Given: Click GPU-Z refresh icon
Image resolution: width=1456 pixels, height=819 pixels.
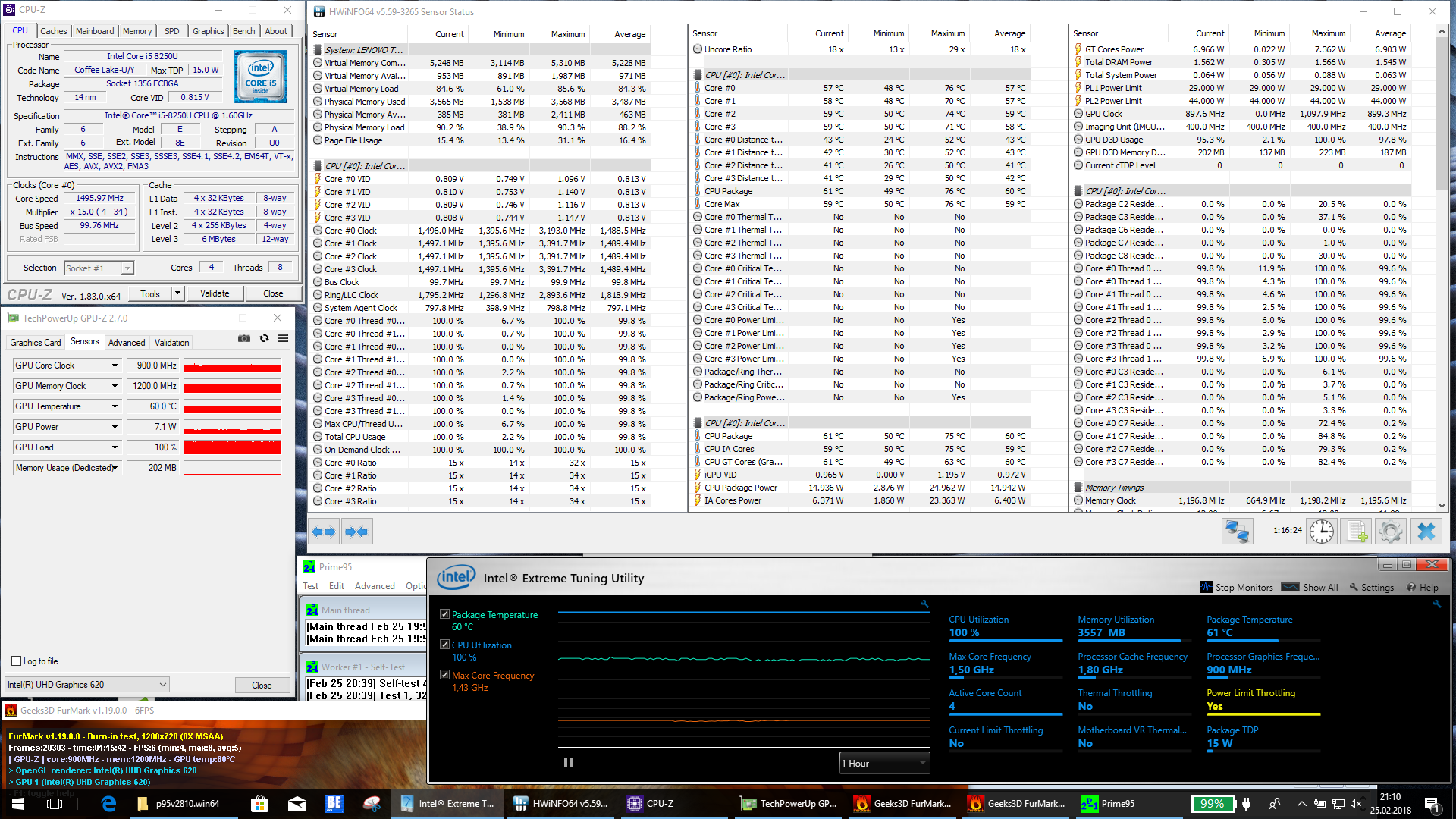Looking at the screenshot, I should tap(264, 338).
